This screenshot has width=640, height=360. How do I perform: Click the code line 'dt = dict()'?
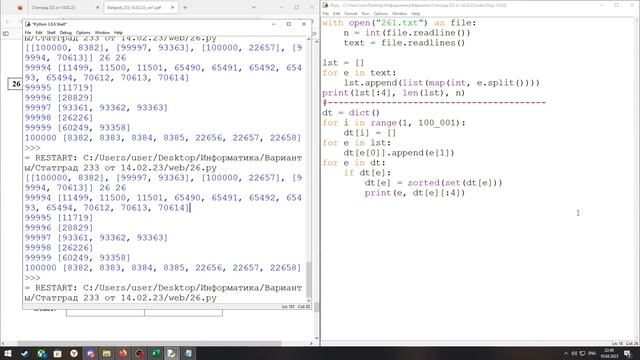click(351, 113)
